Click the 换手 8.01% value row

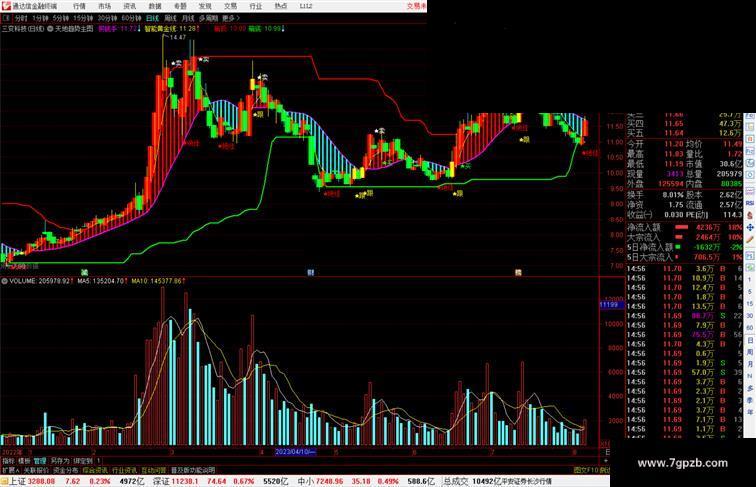coord(655,195)
